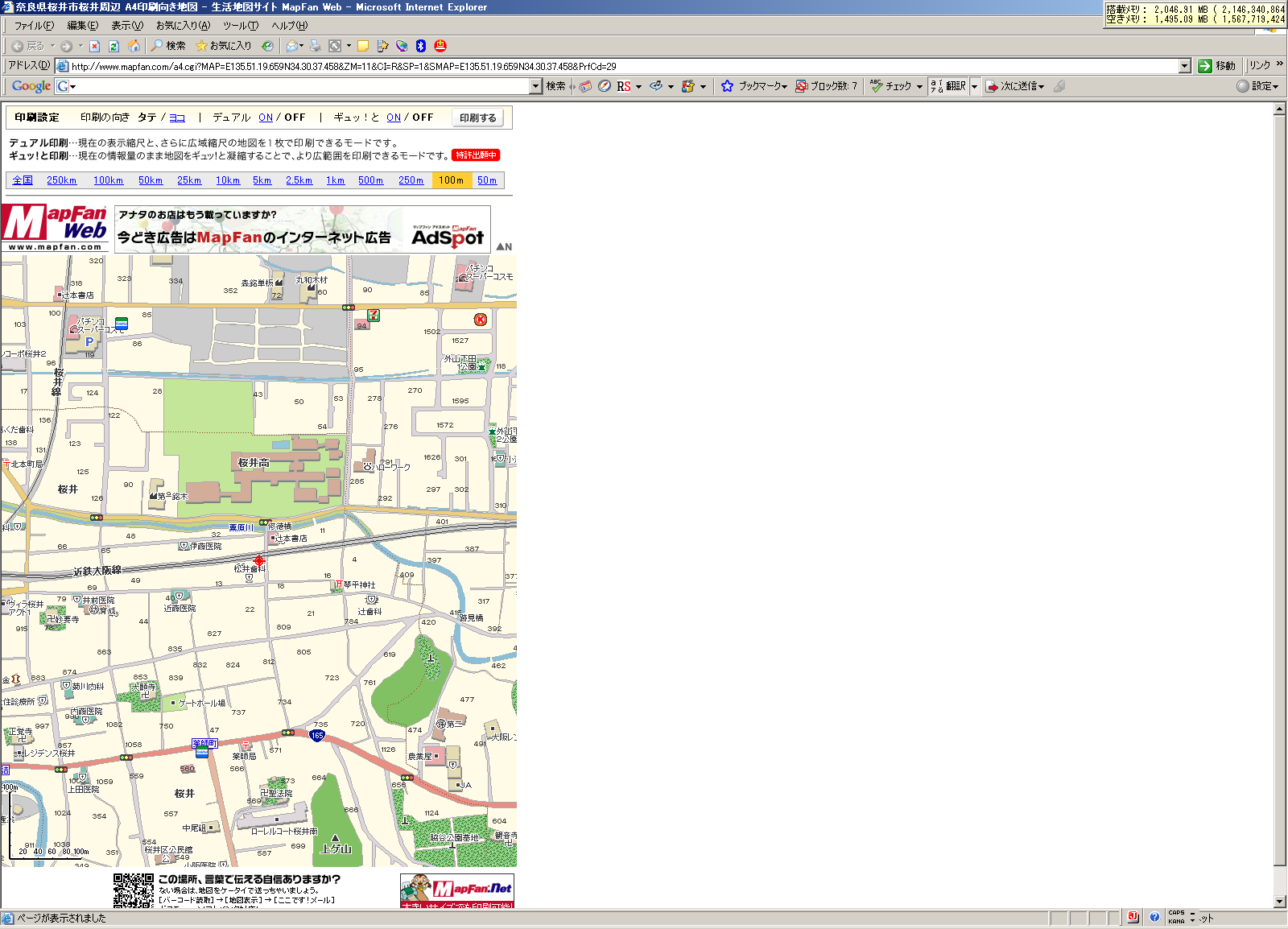Refresh the page with the green arrows icon

coord(114,46)
